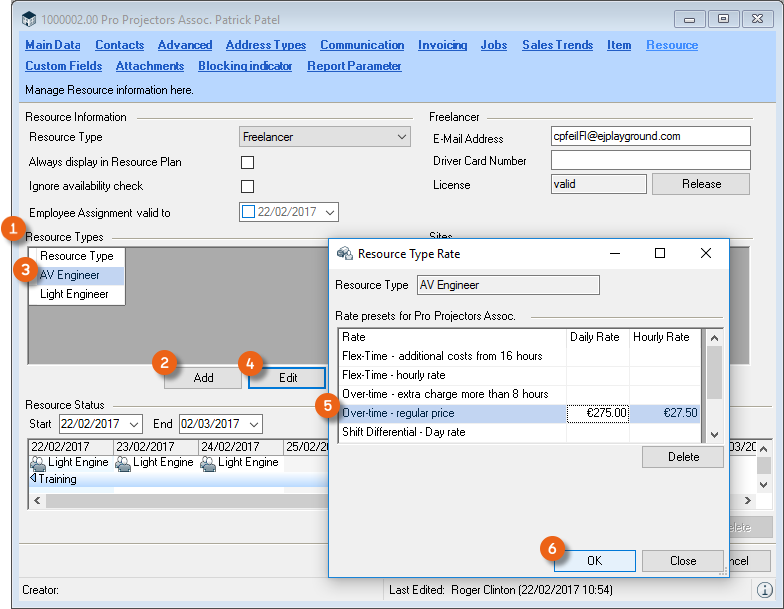Click the Add button under Resource Types
Image resolution: width=784 pixels, height=609 pixels.
click(x=203, y=378)
